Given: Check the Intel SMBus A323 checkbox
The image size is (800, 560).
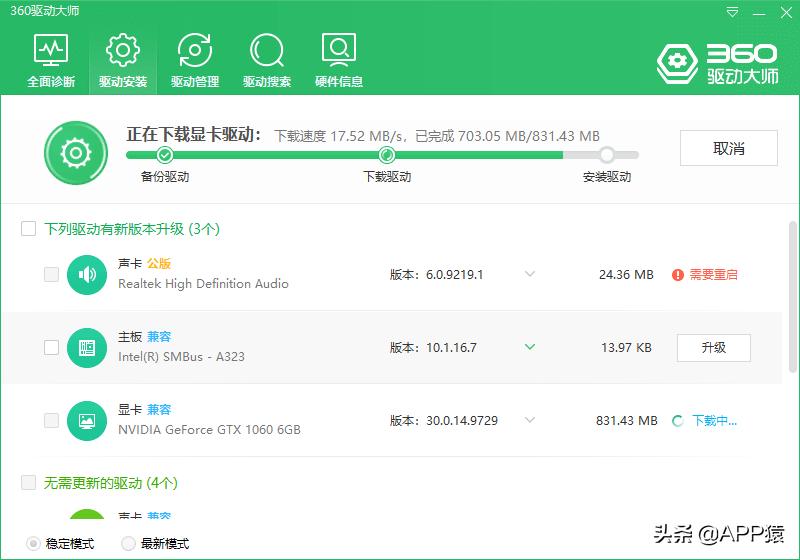Looking at the screenshot, I should pyautogui.click(x=52, y=347).
